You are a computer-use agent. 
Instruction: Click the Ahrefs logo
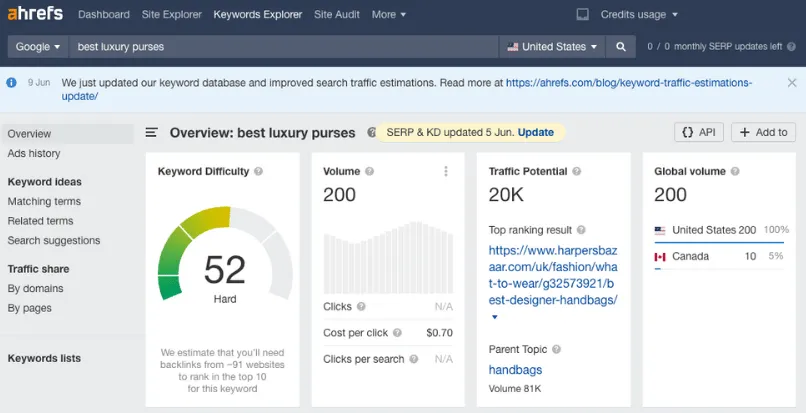(x=35, y=14)
